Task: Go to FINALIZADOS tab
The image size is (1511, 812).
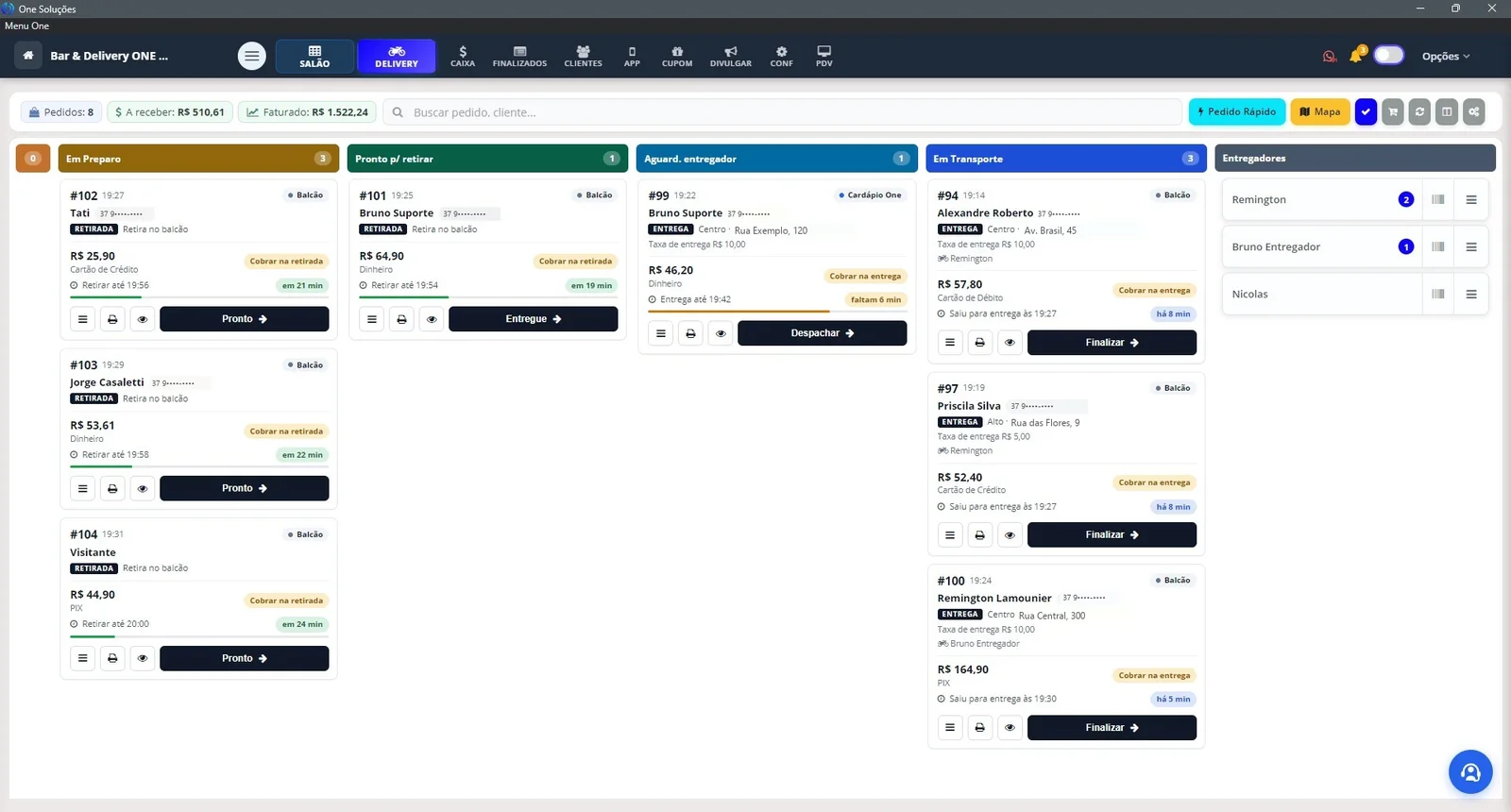Action: pyautogui.click(x=519, y=56)
